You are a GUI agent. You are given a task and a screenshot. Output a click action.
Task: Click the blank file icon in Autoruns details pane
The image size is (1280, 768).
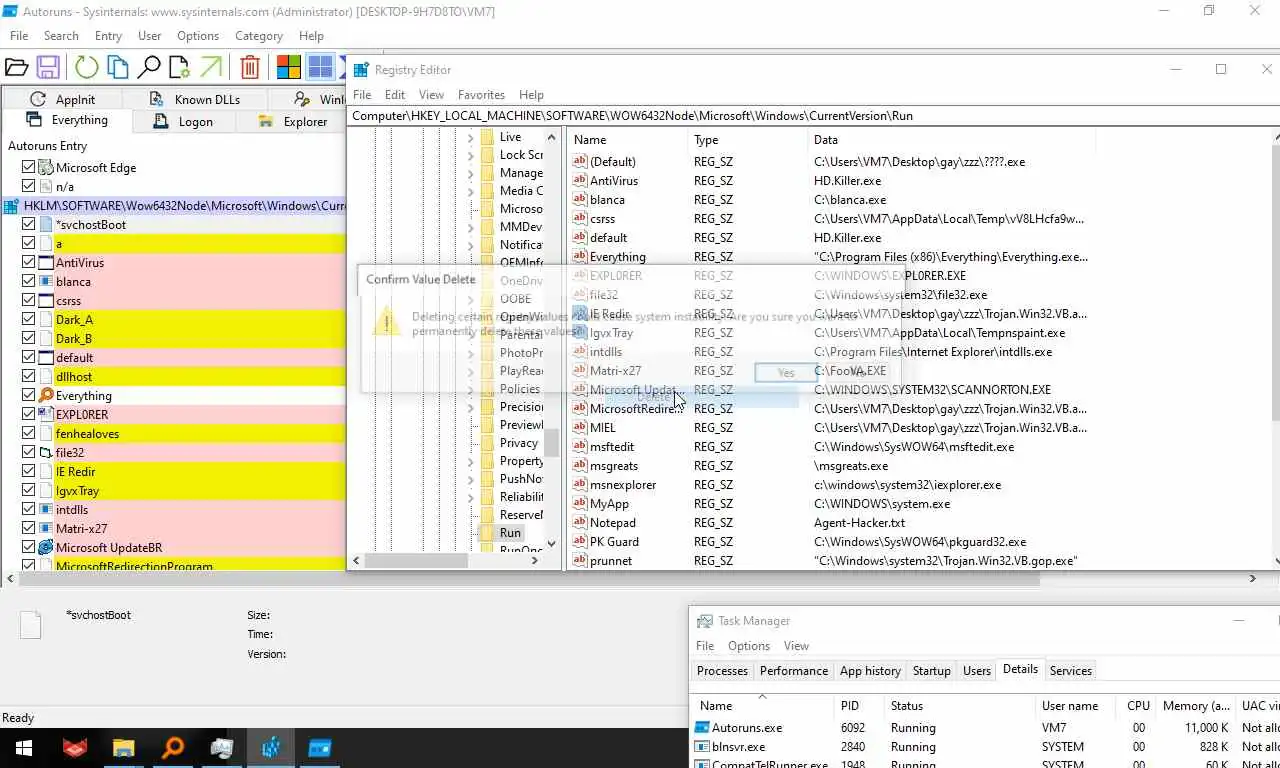pos(31,625)
